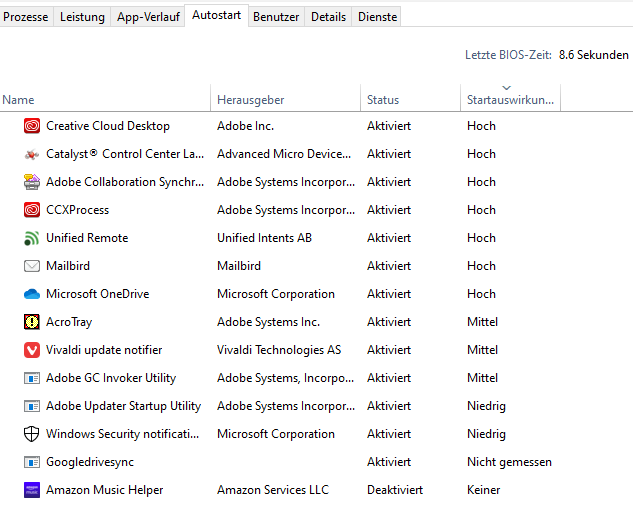Click the Hoch impact for Mailbird
Screen dimensions: 633x509
(481, 266)
